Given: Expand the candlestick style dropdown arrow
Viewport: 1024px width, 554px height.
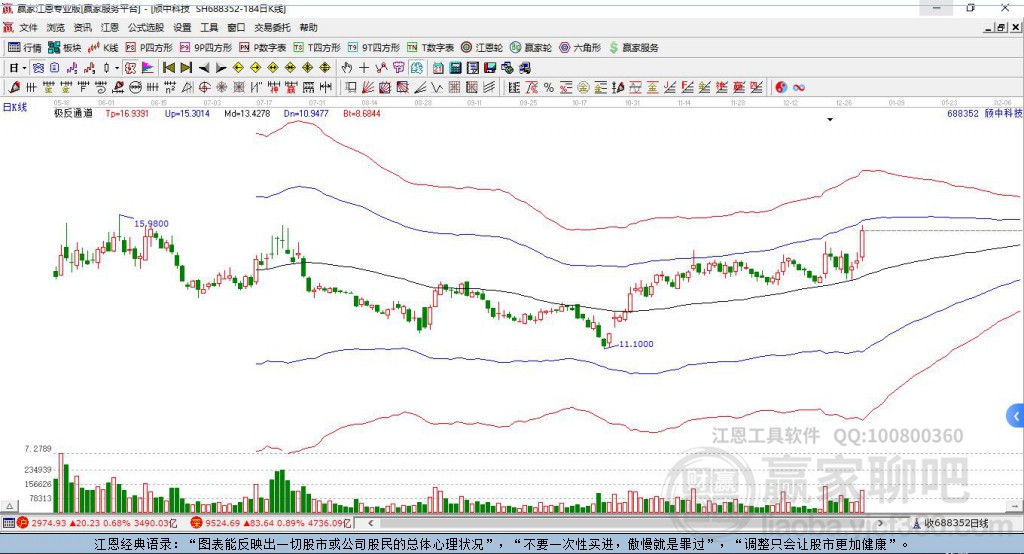Looking at the screenshot, I should 117,68.
